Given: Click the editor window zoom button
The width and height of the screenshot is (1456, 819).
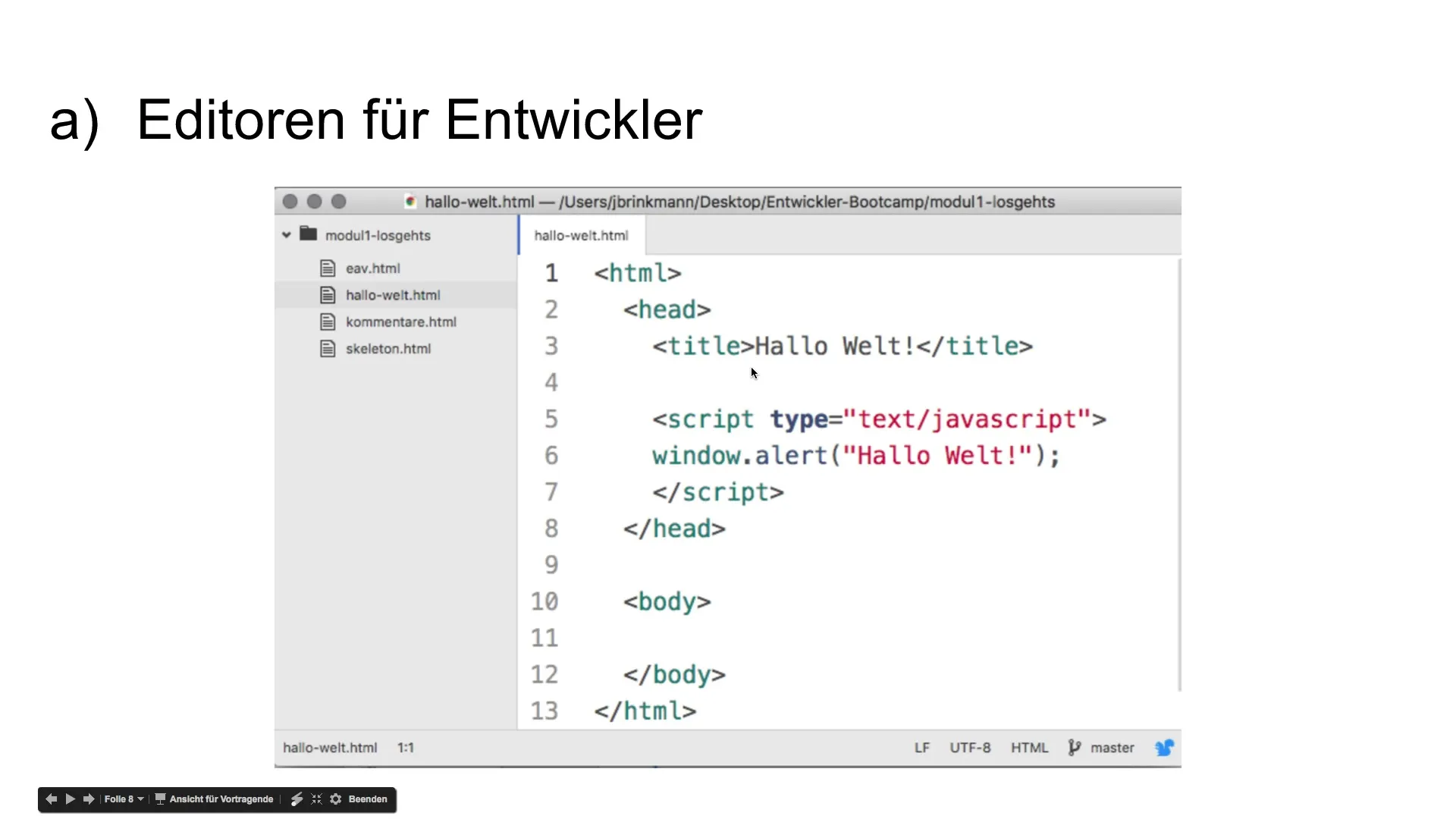Looking at the screenshot, I should click(x=338, y=201).
